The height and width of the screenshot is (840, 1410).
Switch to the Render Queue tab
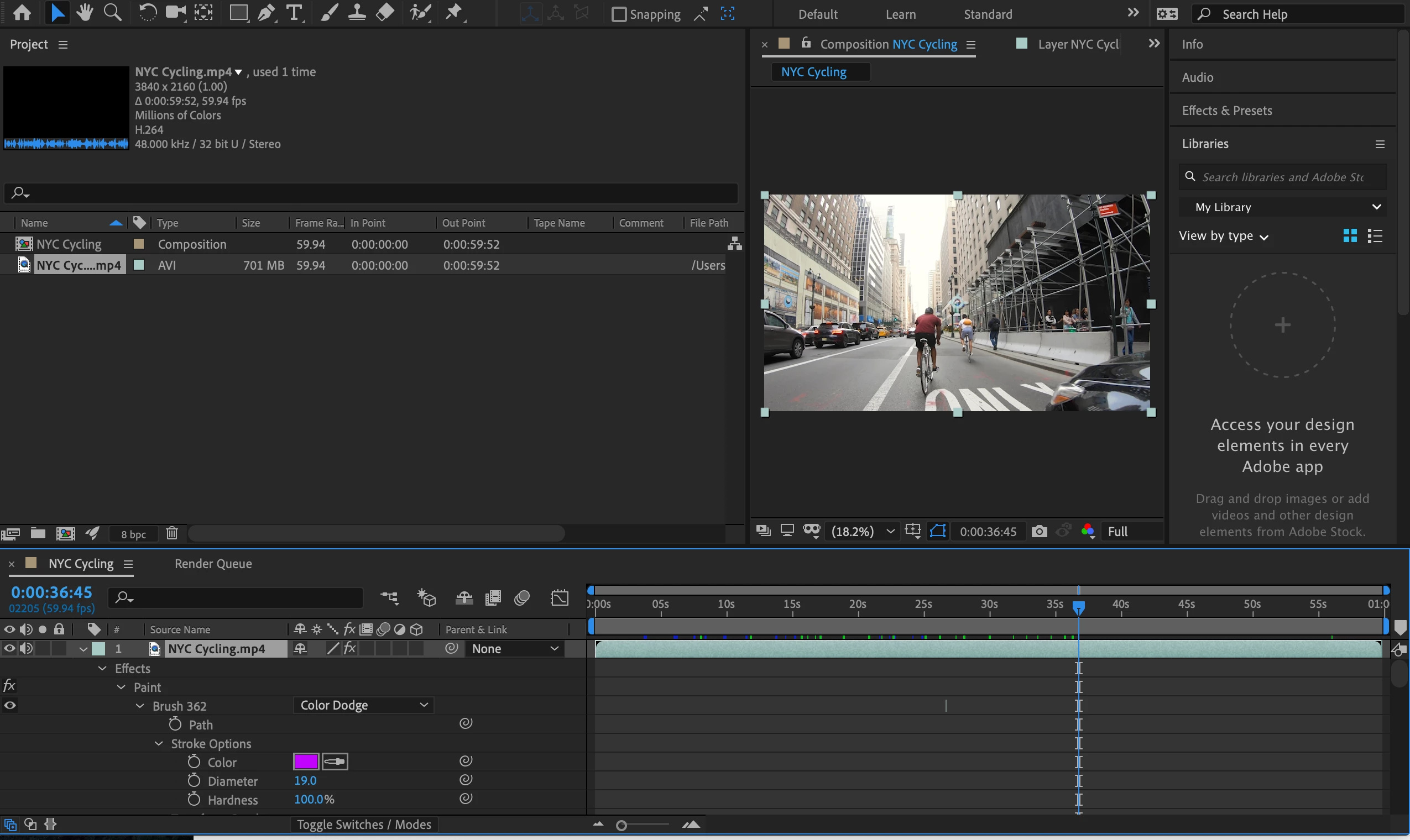(213, 564)
